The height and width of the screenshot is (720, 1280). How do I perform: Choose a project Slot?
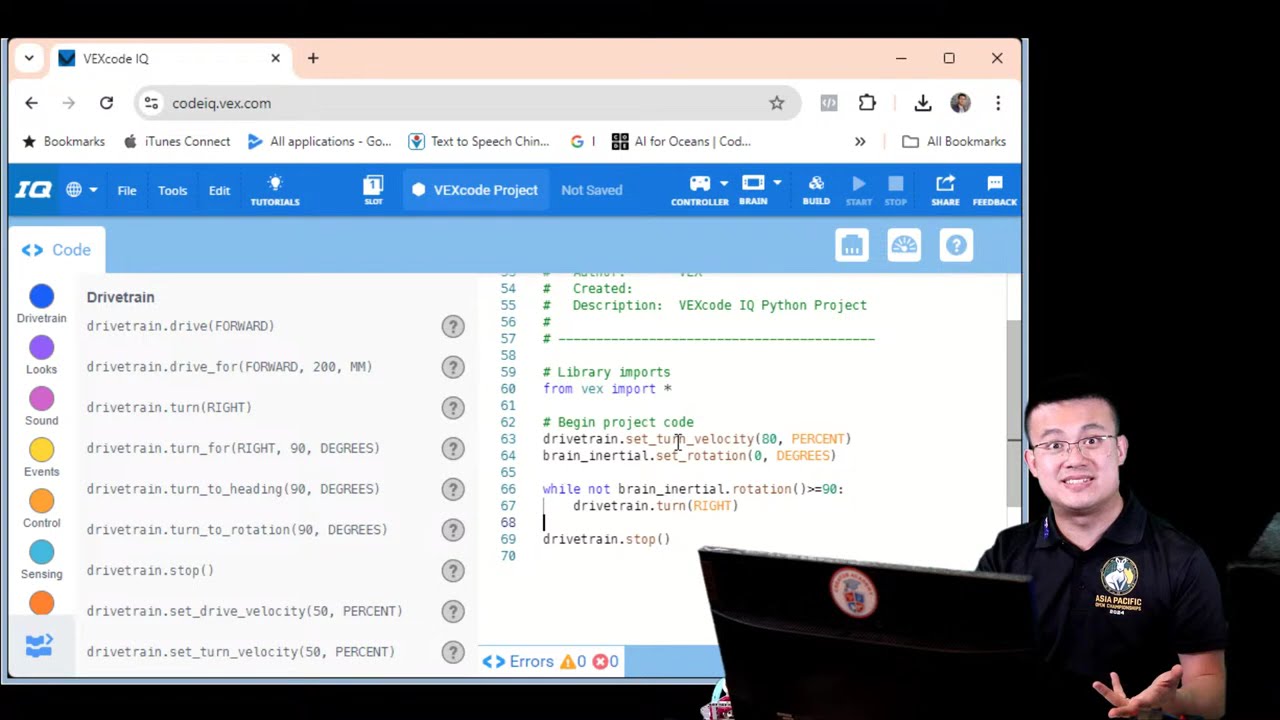pos(373,190)
